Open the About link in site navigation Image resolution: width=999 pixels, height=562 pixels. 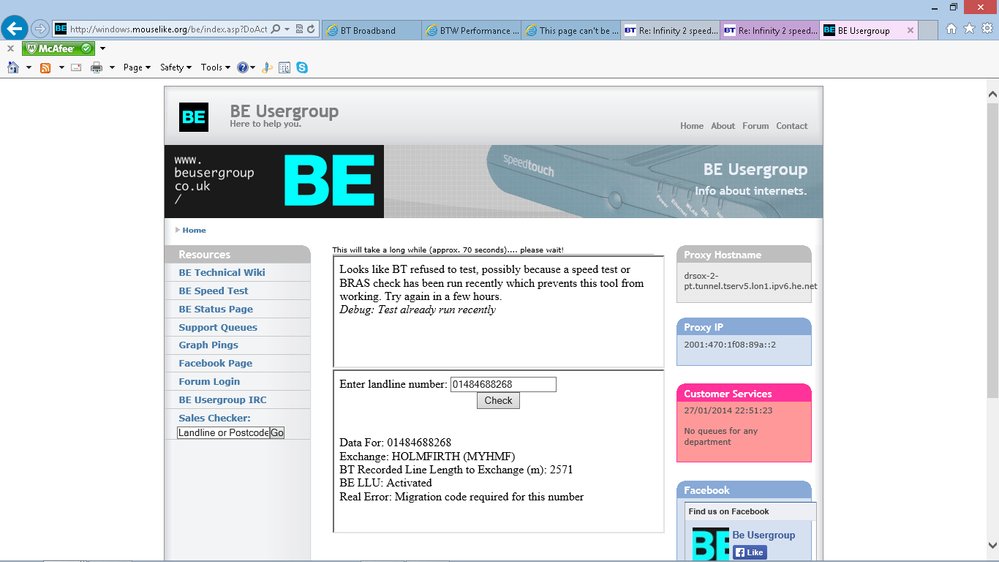(x=722, y=126)
